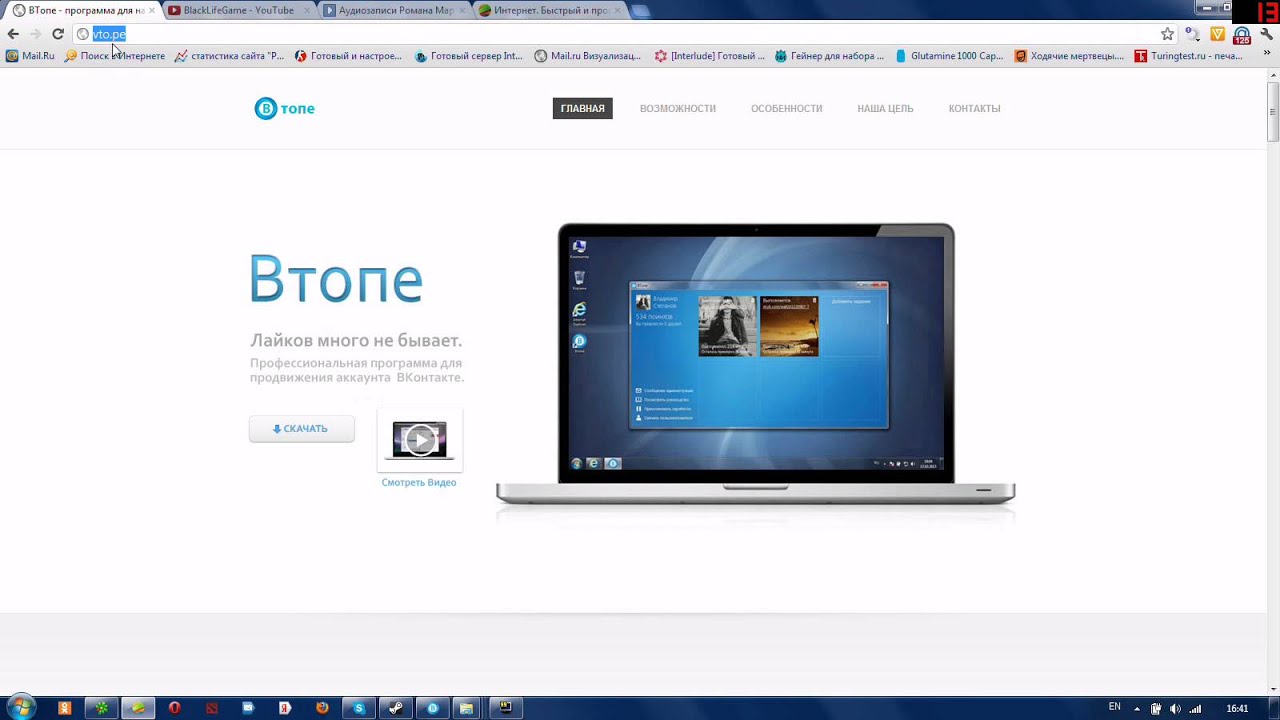The height and width of the screenshot is (720, 1280).
Task: Open the КОНТАКТЫ navigation item
Action: pyautogui.click(x=974, y=108)
